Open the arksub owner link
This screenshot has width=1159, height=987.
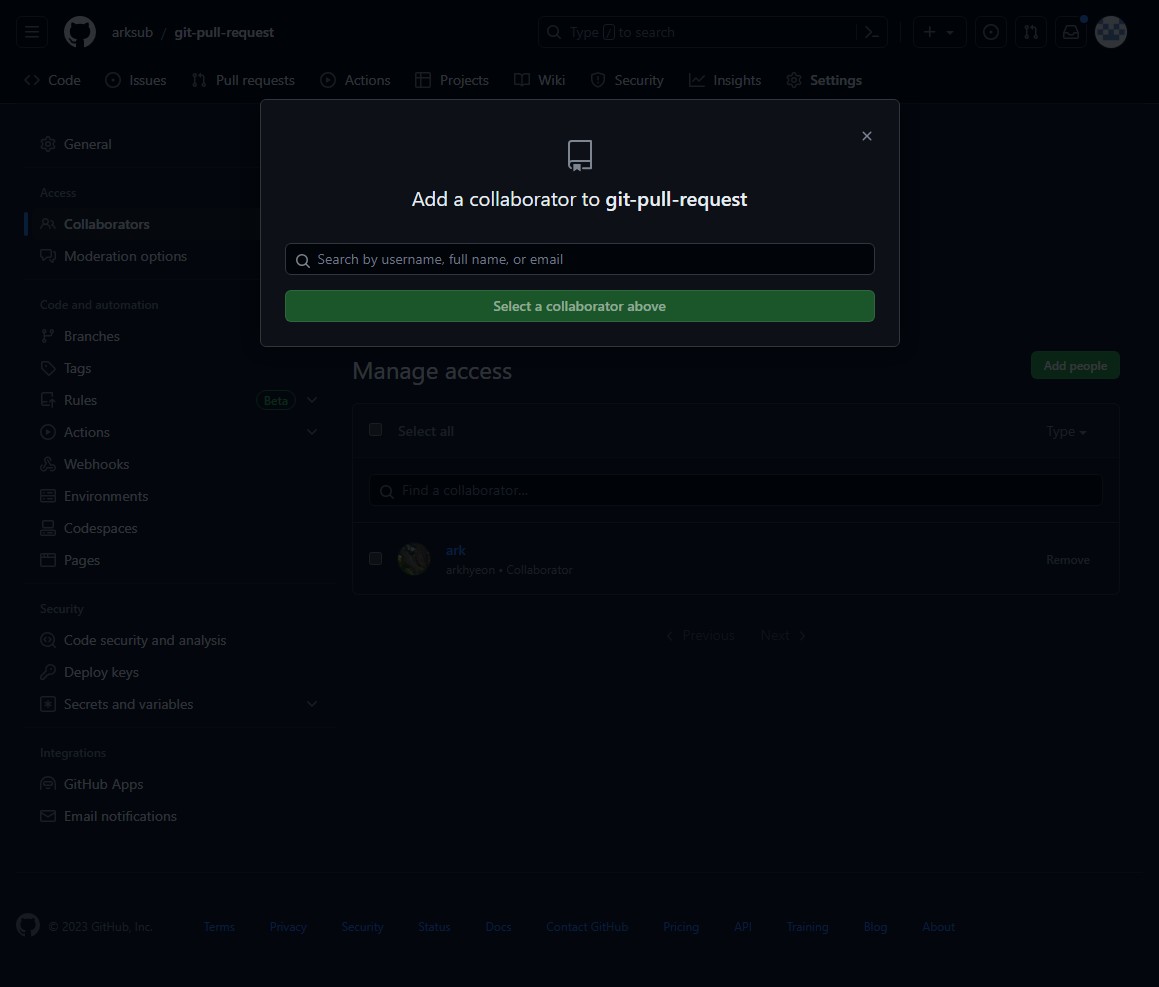tap(132, 32)
